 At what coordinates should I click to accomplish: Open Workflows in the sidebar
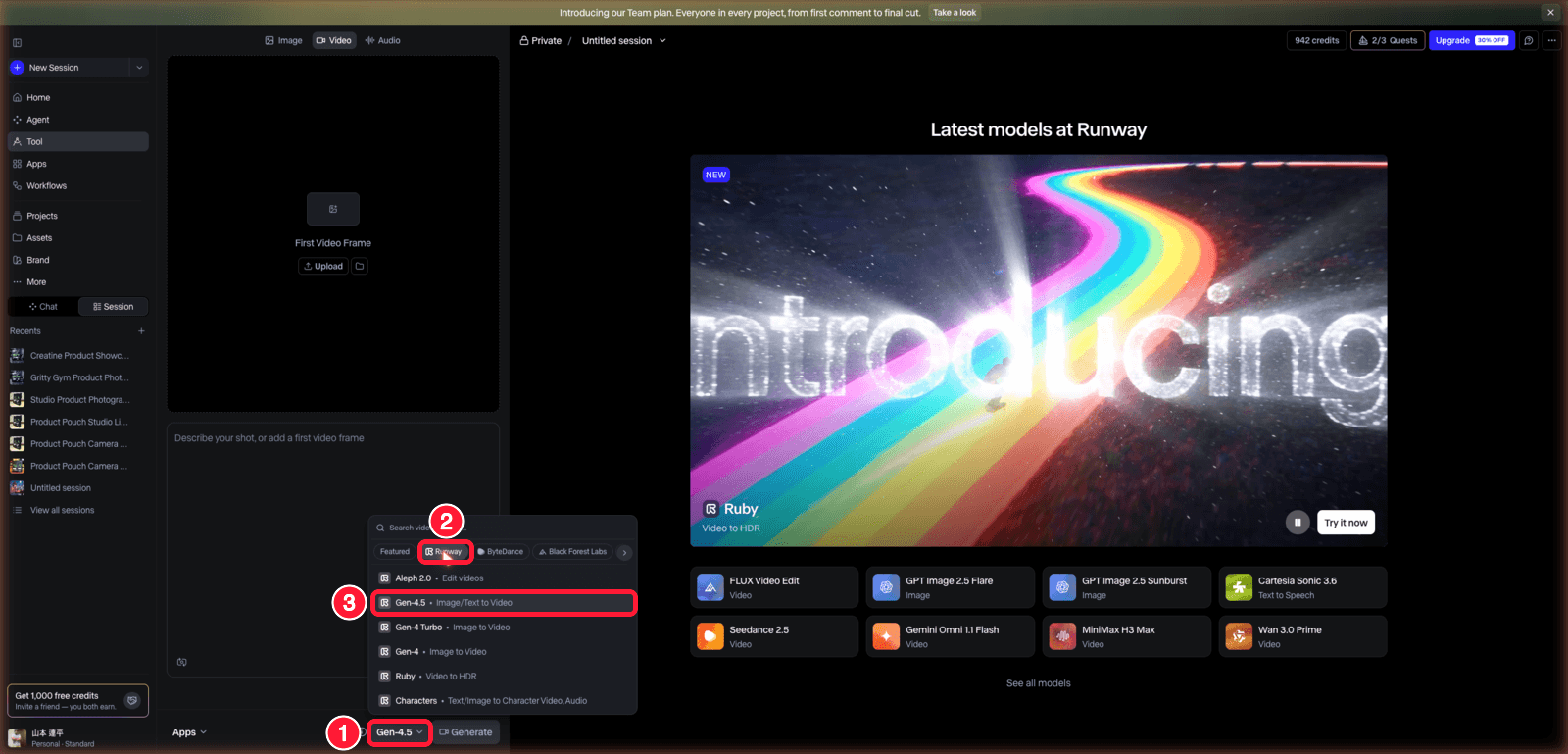[x=78, y=186]
